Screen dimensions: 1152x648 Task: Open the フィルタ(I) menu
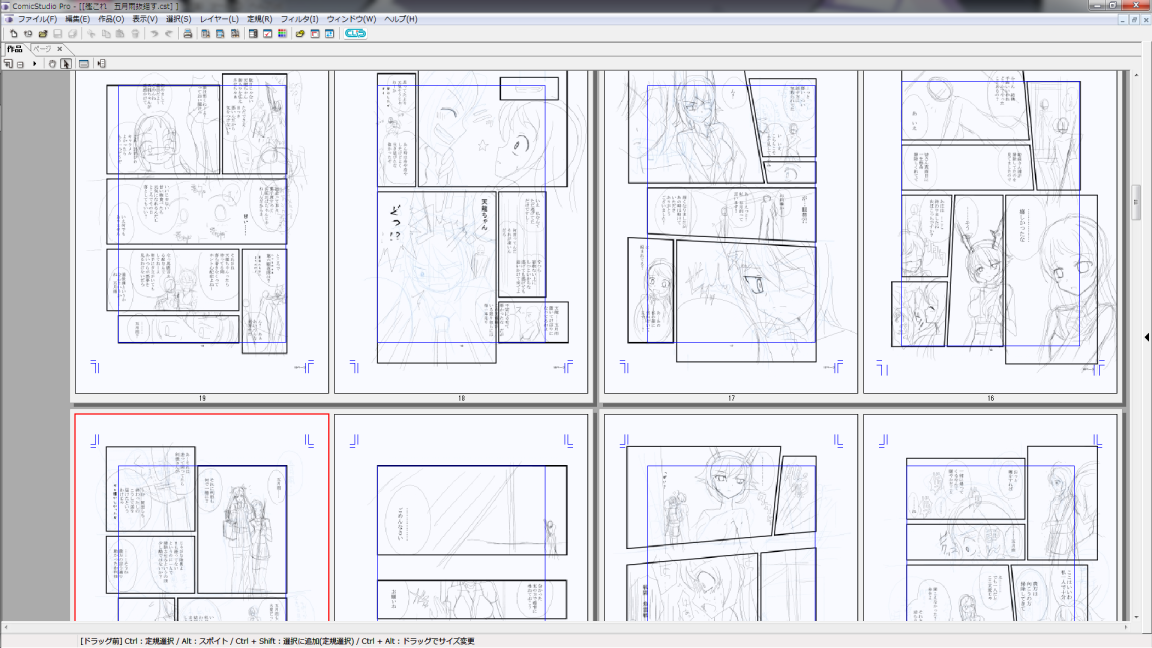click(299, 19)
